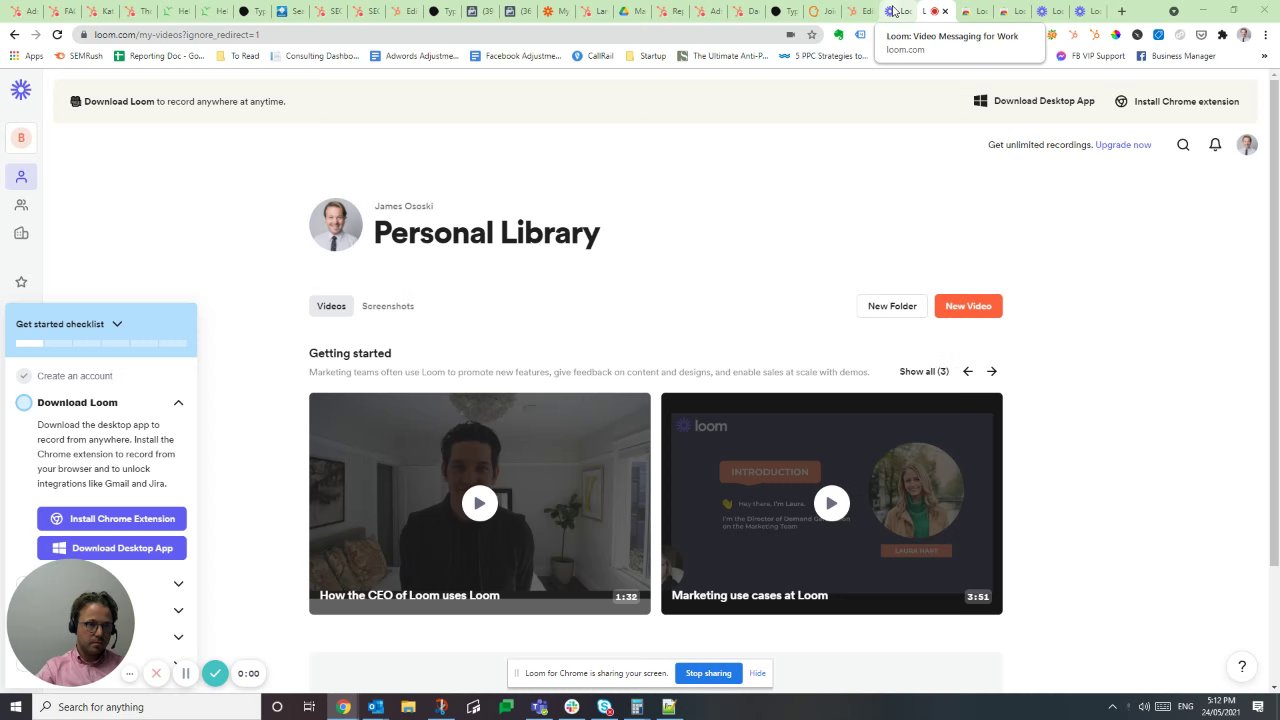Click the webcam bubble preview

pyautogui.click(x=70, y=623)
